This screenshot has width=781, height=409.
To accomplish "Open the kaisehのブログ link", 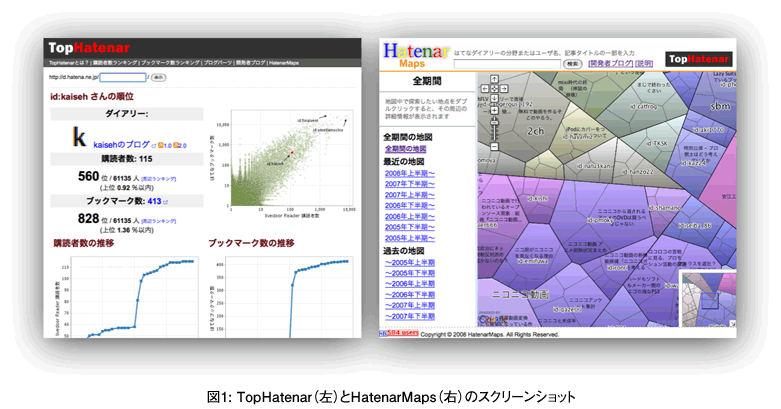I will (x=122, y=144).
